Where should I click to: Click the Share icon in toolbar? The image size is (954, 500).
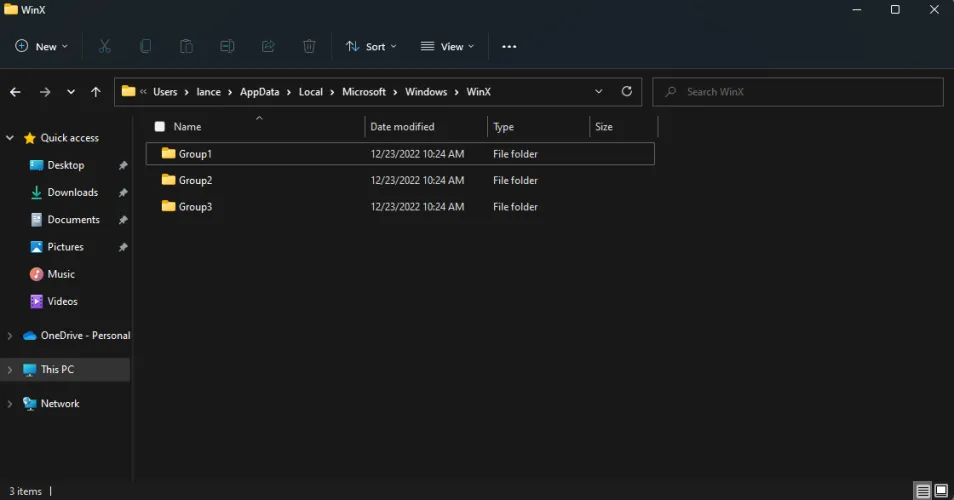(268, 47)
